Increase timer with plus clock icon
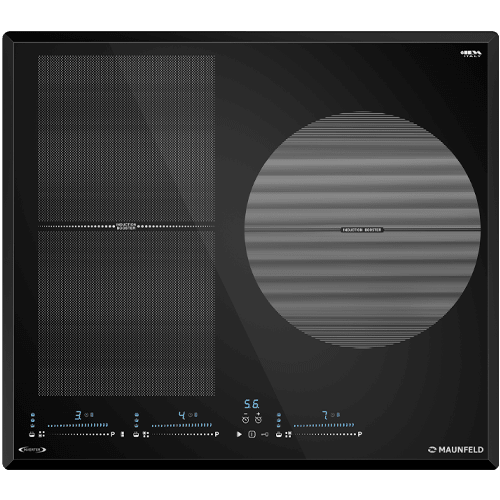 pyautogui.click(x=258, y=419)
